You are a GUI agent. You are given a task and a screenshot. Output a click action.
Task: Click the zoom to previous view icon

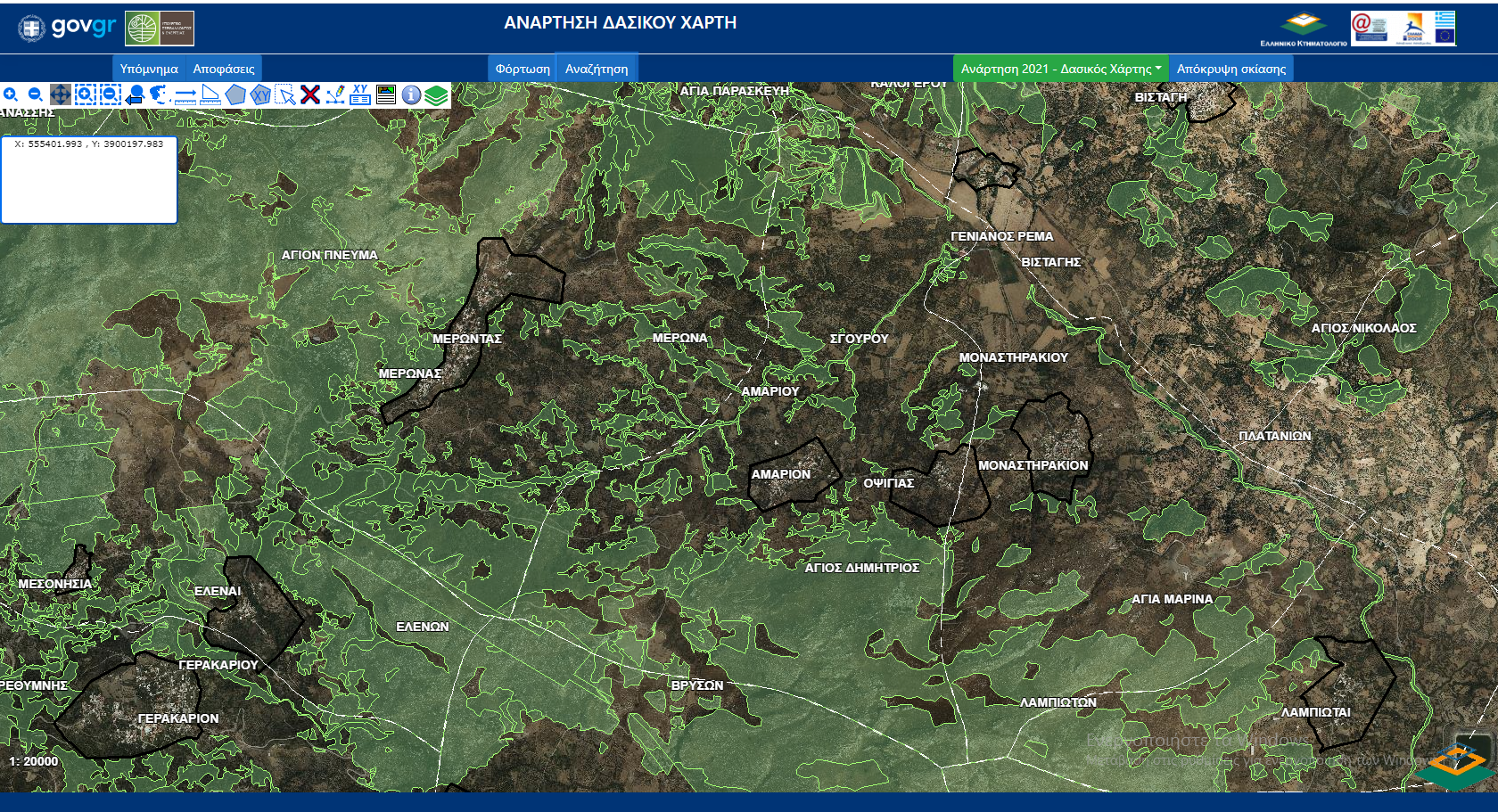[x=135, y=94]
